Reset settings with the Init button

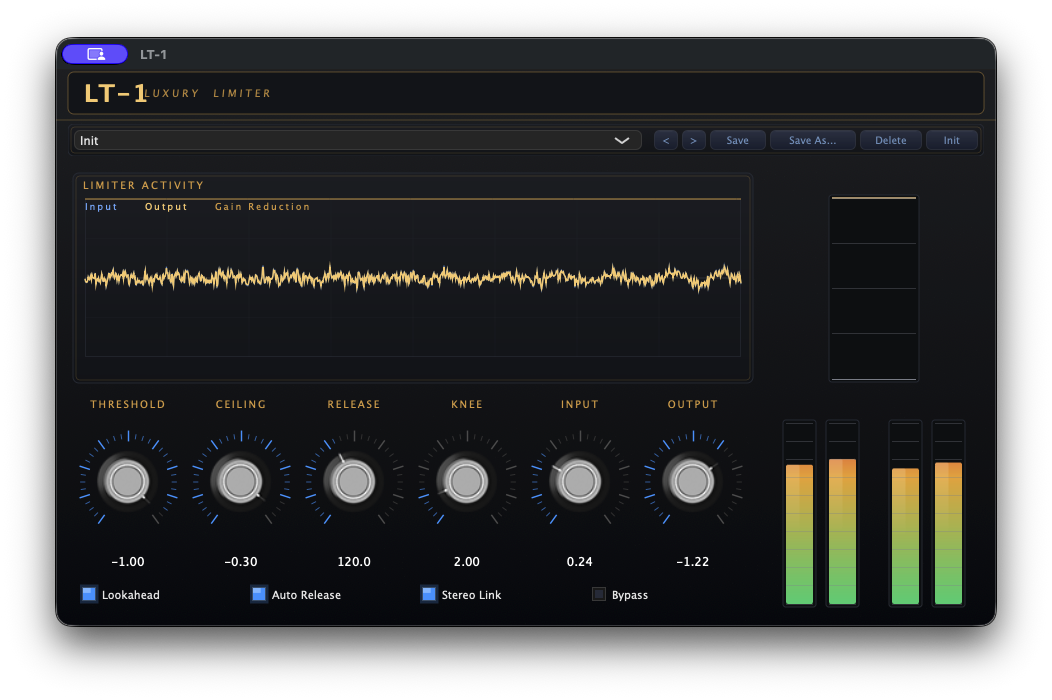[x=952, y=140]
